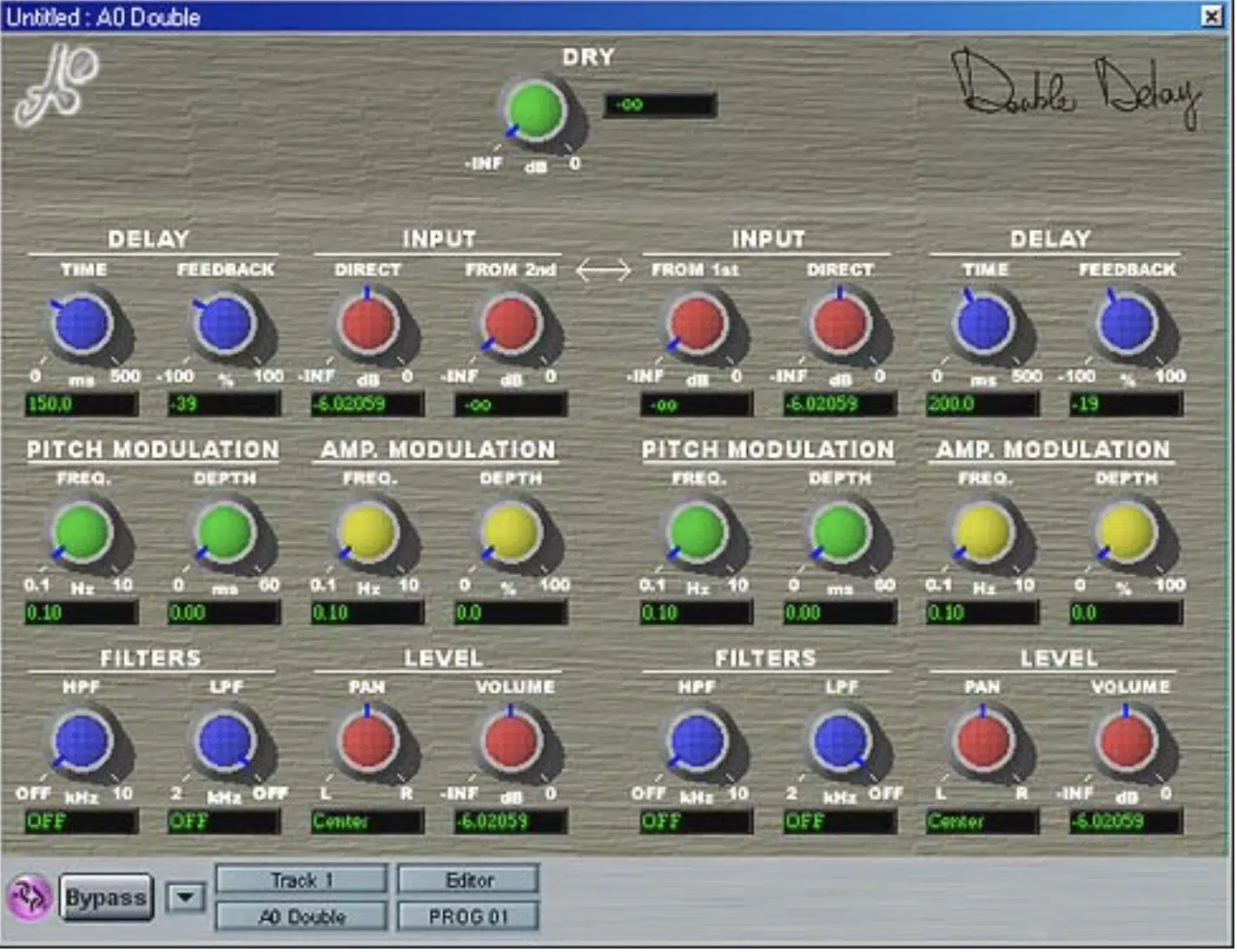Screen dimensions: 1237x952
Task: Click the right level VOLUME knob
Action: coord(1126,742)
